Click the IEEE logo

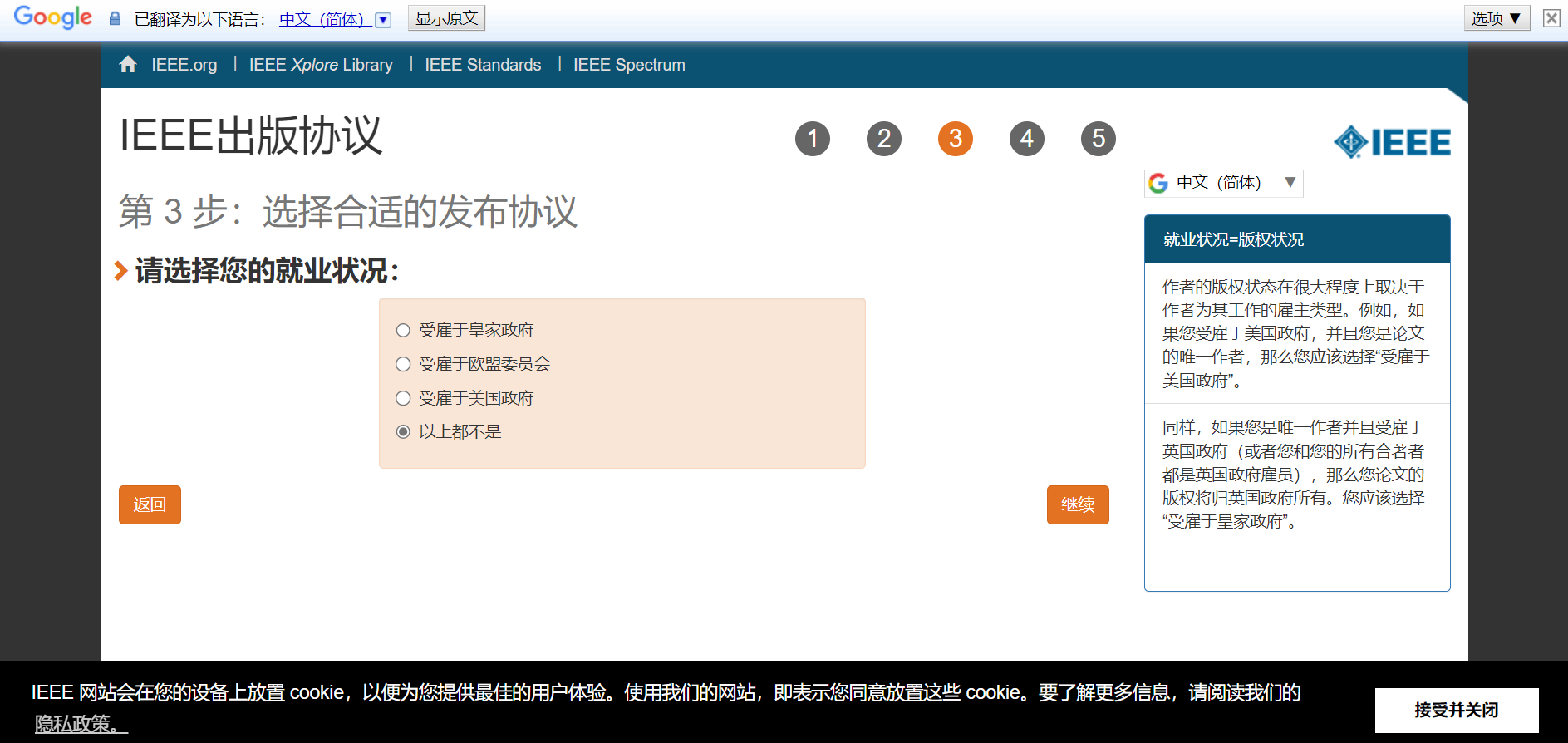(x=1392, y=142)
